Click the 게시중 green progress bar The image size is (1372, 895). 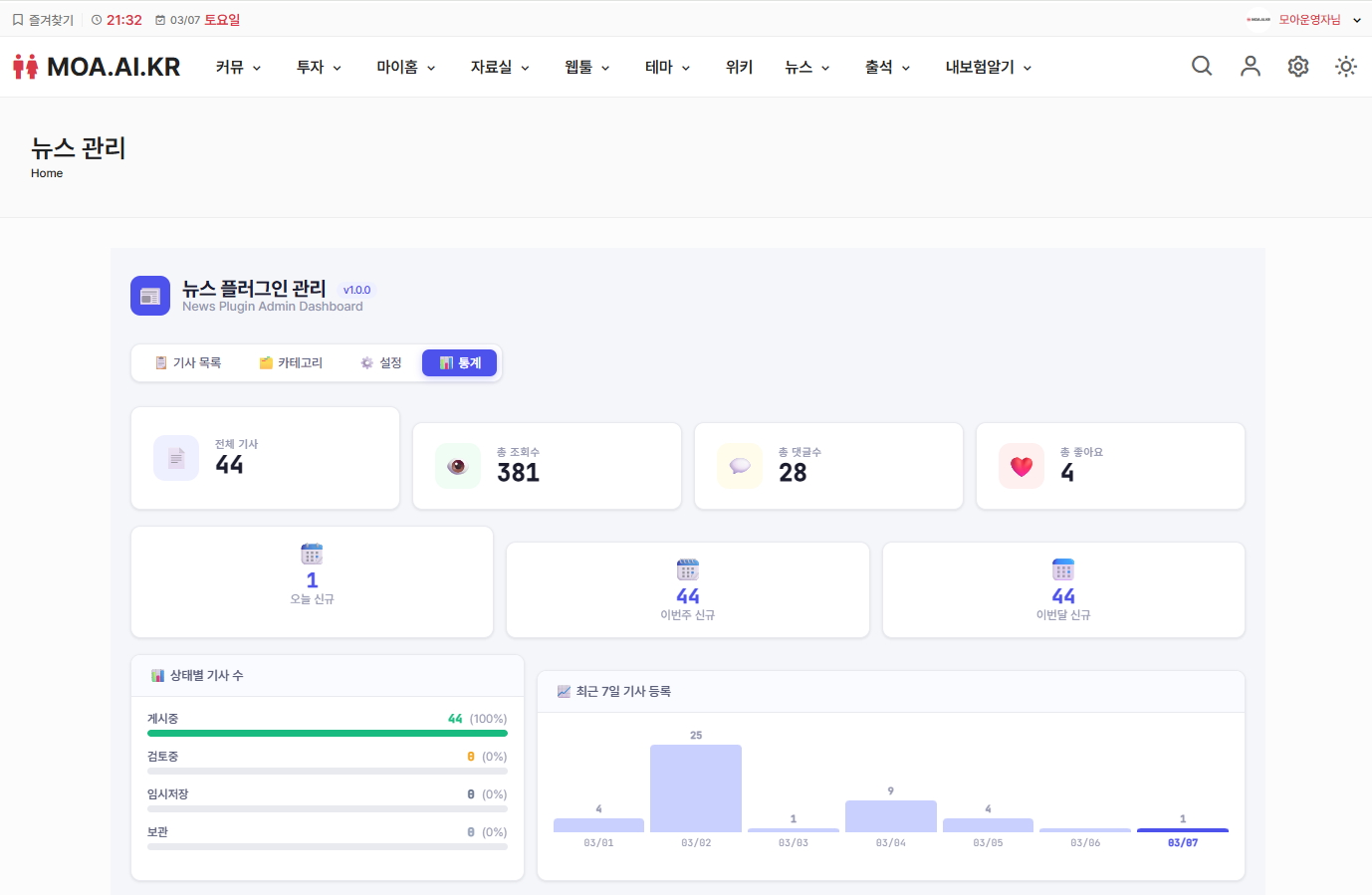click(x=328, y=733)
